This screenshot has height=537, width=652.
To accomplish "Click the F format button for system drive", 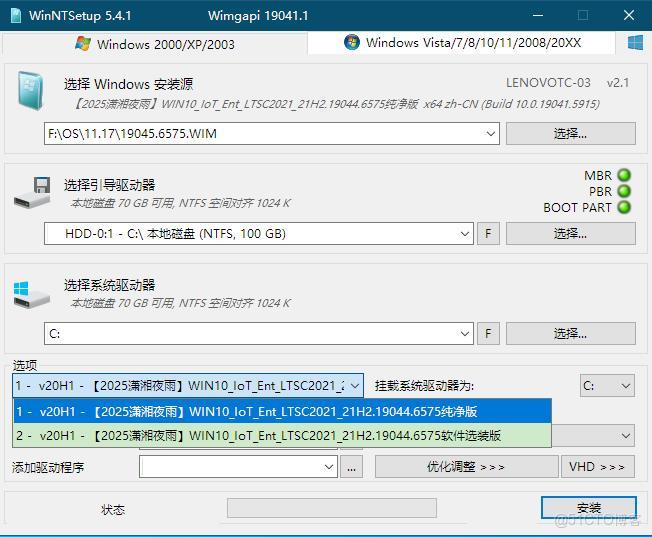I will click(488, 333).
